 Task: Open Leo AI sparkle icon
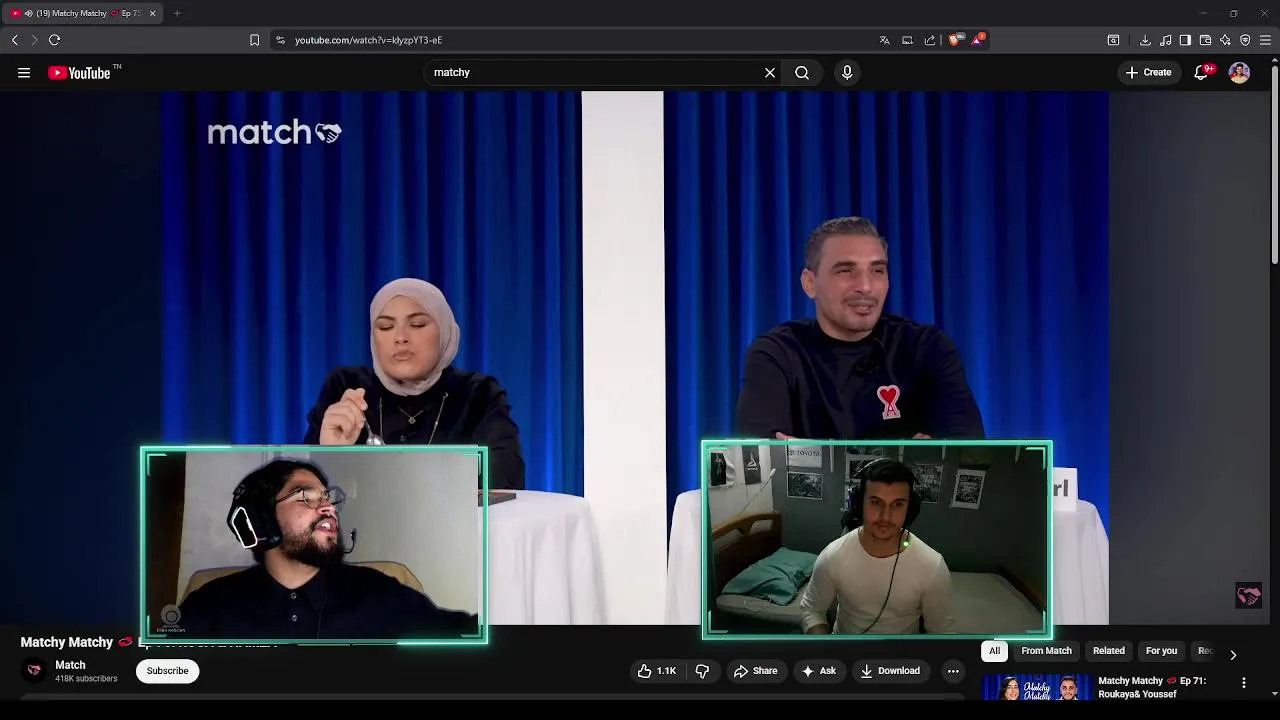[1225, 40]
